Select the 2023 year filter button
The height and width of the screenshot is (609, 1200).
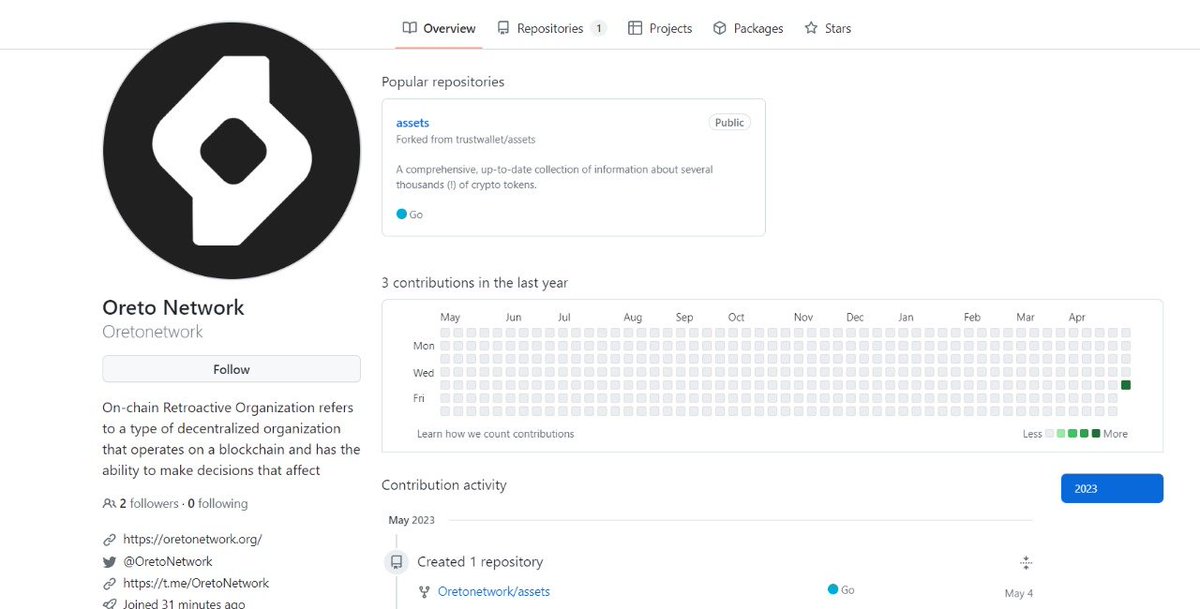(x=1112, y=488)
